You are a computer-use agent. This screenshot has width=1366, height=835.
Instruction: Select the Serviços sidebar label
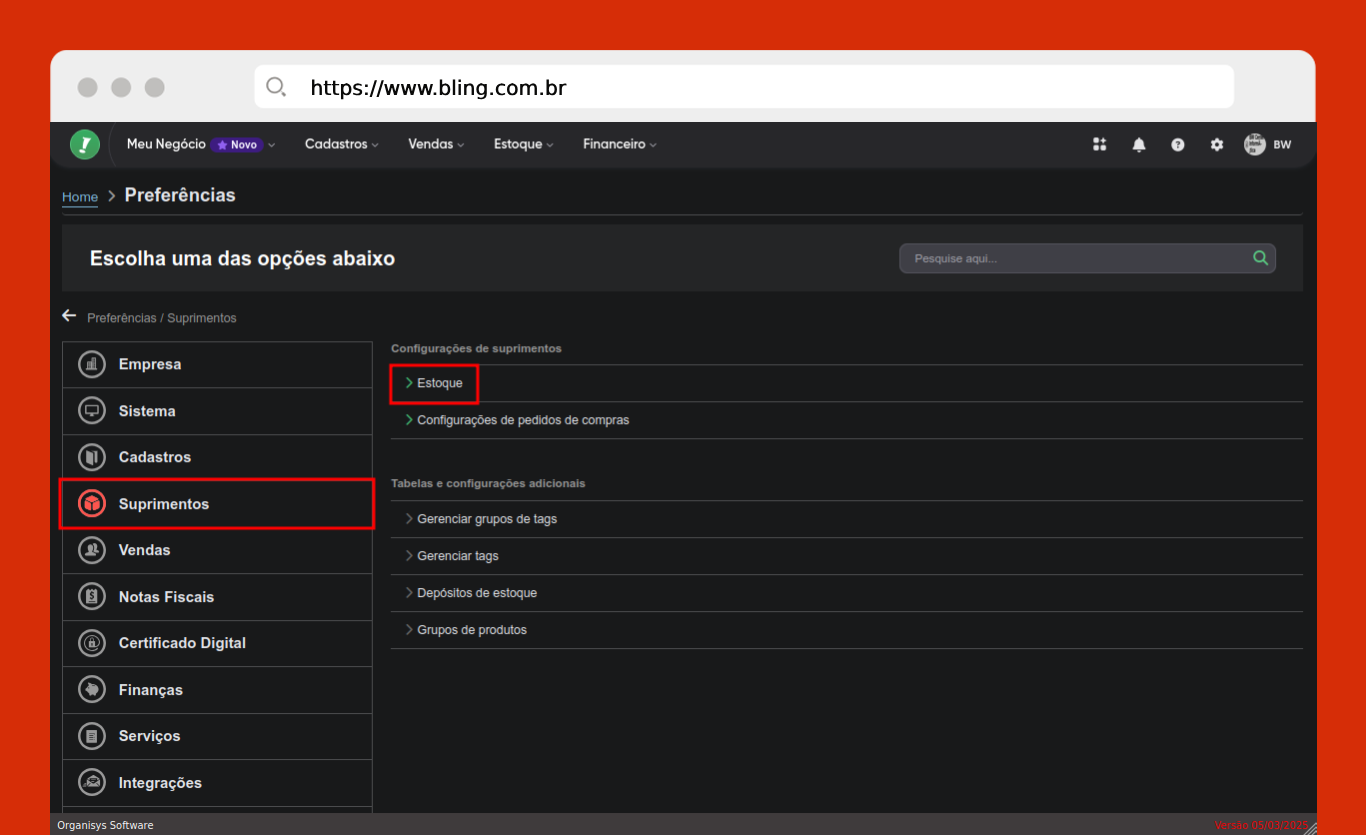click(150, 736)
